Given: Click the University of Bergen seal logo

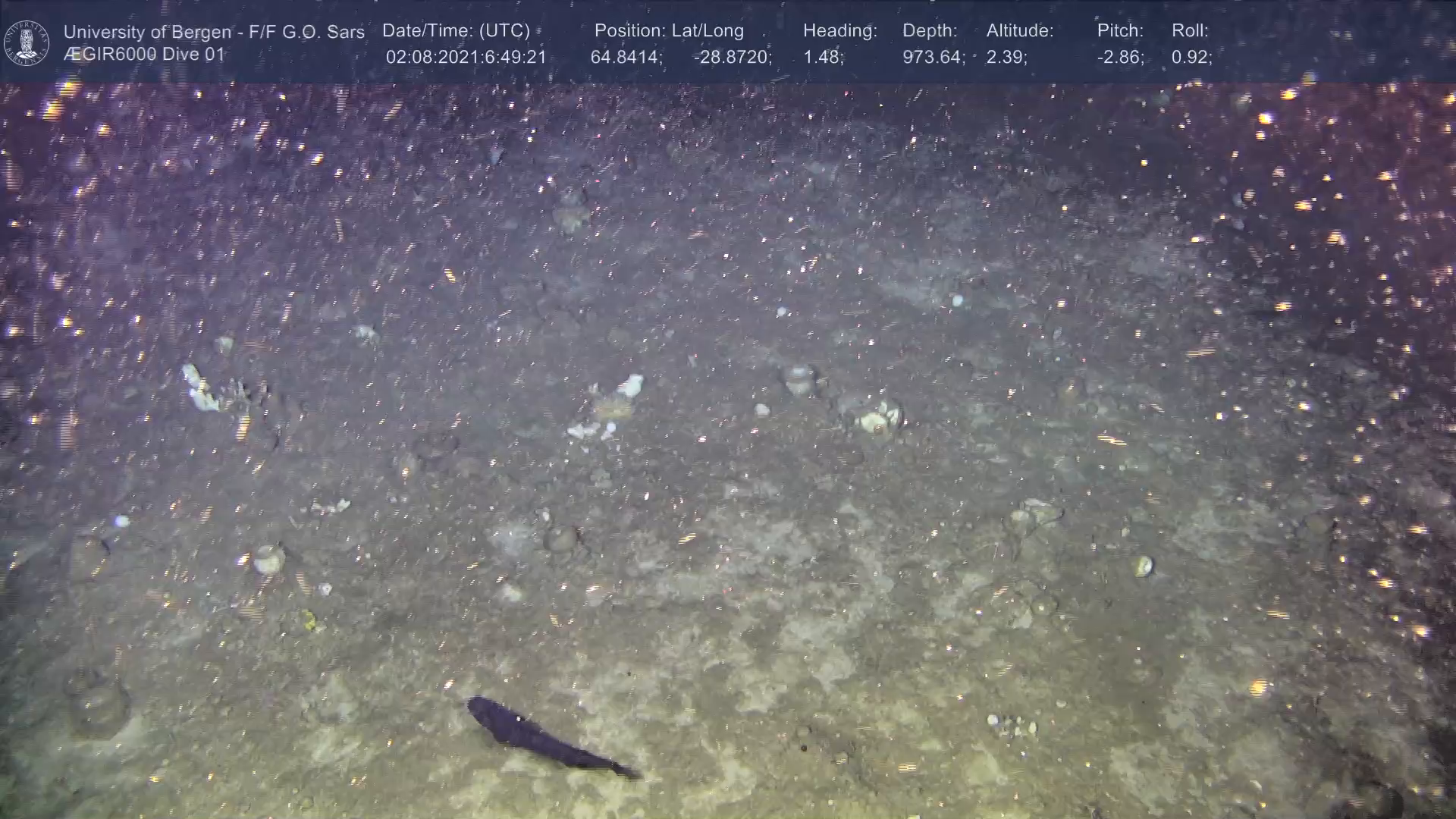Looking at the screenshot, I should point(27,42).
